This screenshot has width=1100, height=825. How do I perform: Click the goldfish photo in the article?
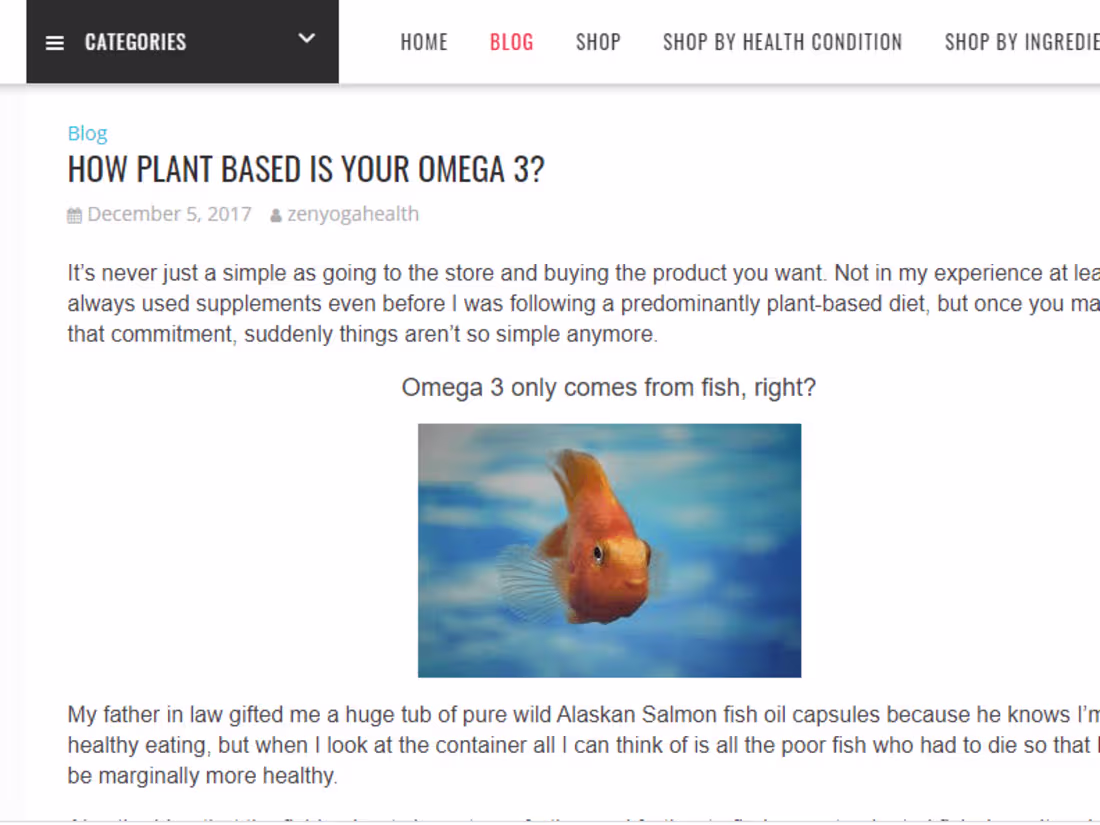(609, 549)
